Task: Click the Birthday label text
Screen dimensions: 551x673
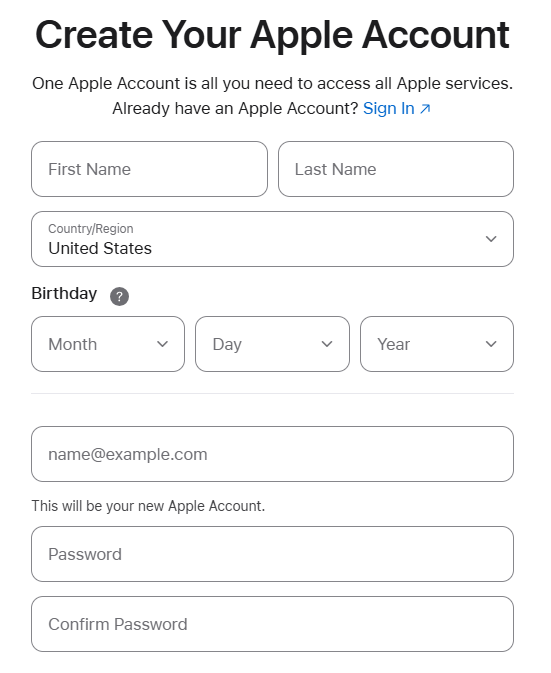Action: 64,294
